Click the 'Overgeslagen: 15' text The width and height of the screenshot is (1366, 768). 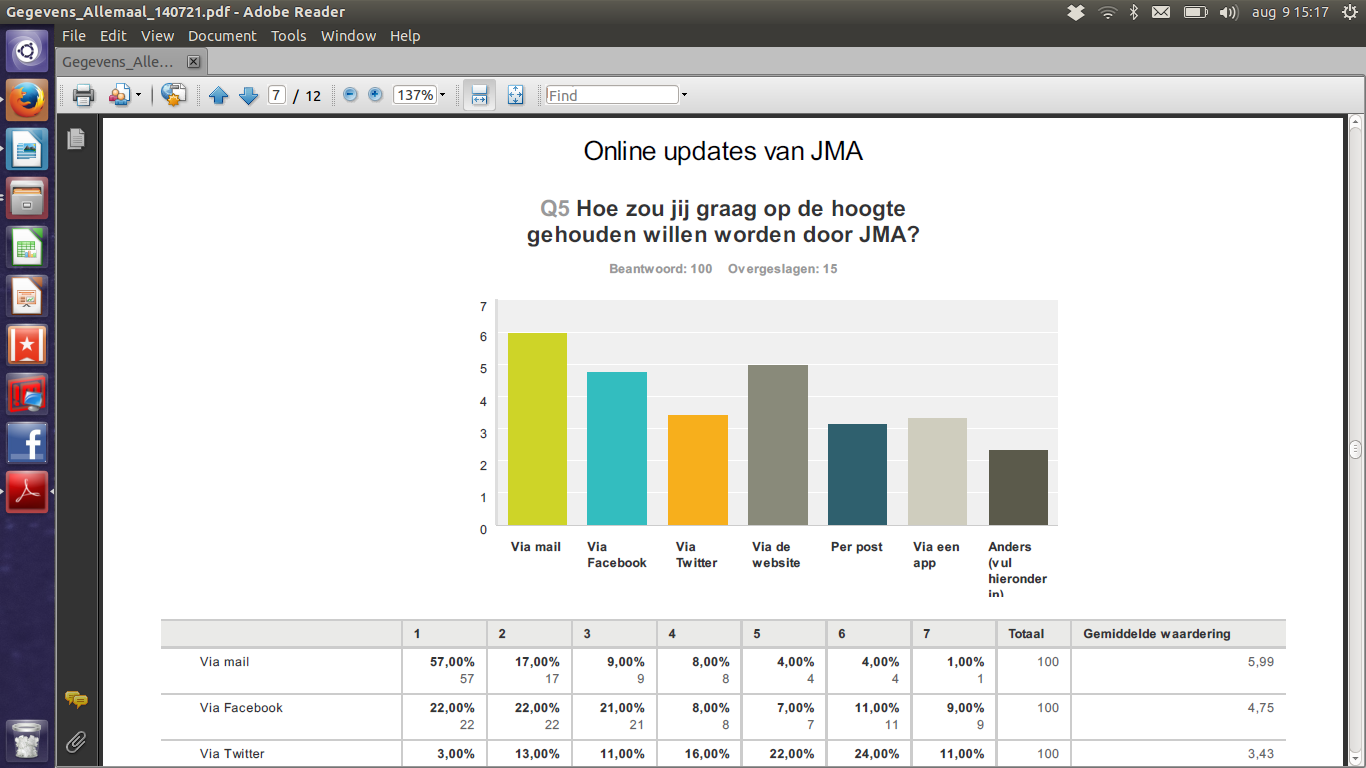point(782,269)
